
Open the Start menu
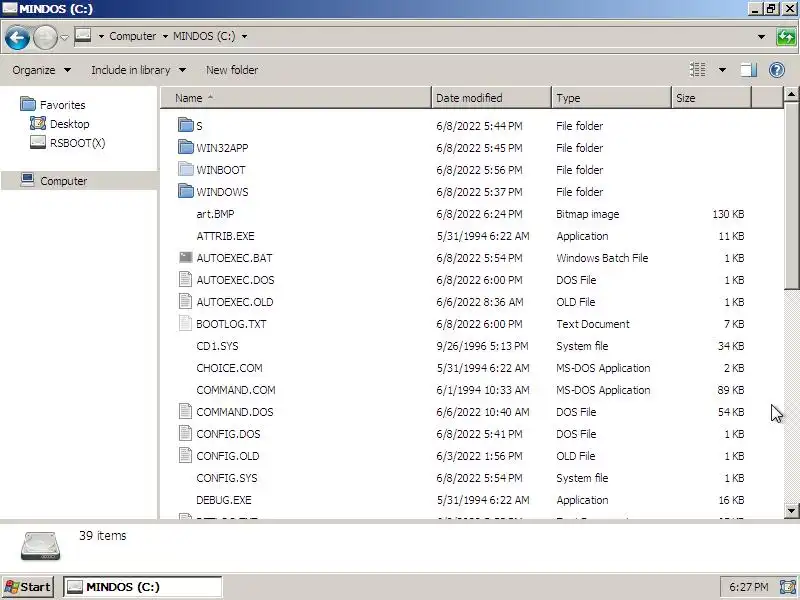28,587
